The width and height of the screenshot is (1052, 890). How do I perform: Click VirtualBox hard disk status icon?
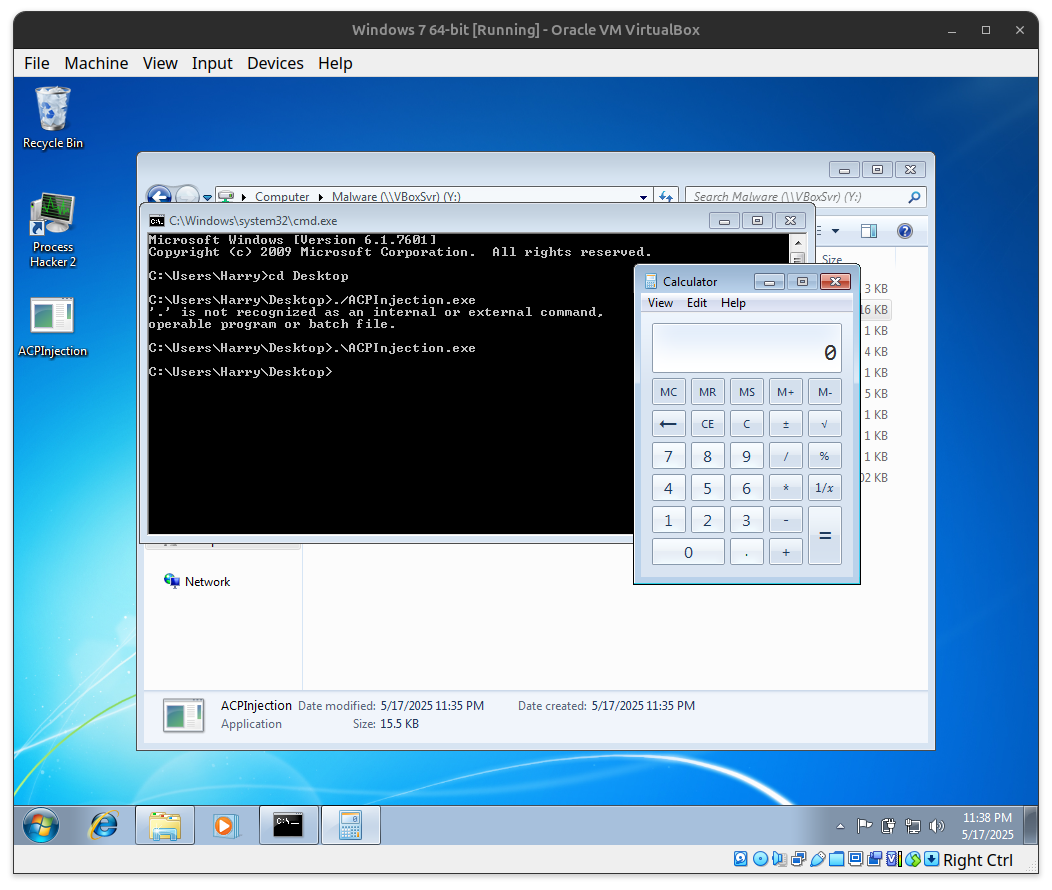(741, 859)
